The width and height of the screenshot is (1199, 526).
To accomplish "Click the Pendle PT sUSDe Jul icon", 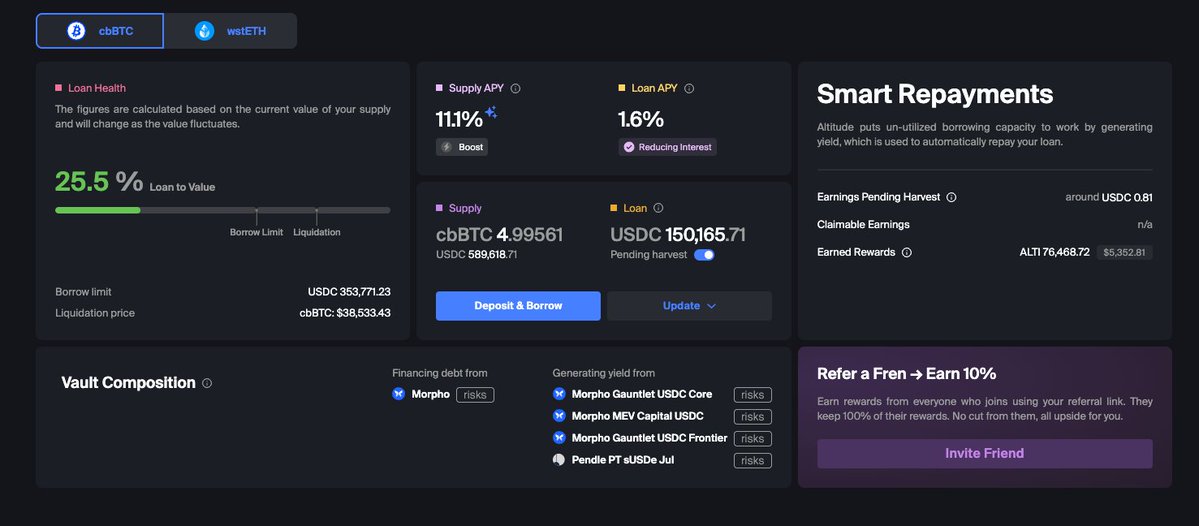I will (x=559, y=460).
